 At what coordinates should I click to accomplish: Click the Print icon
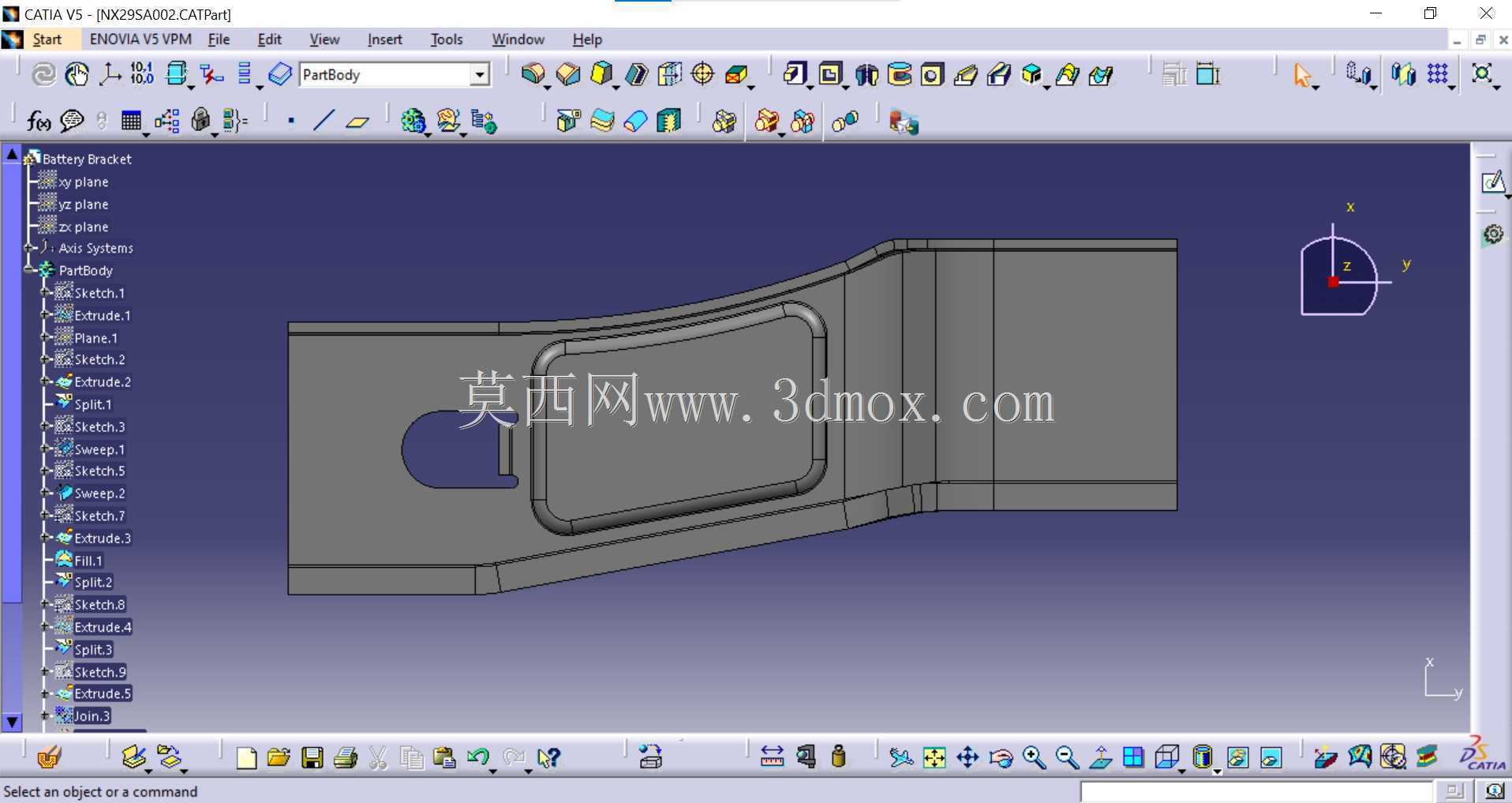[346, 758]
